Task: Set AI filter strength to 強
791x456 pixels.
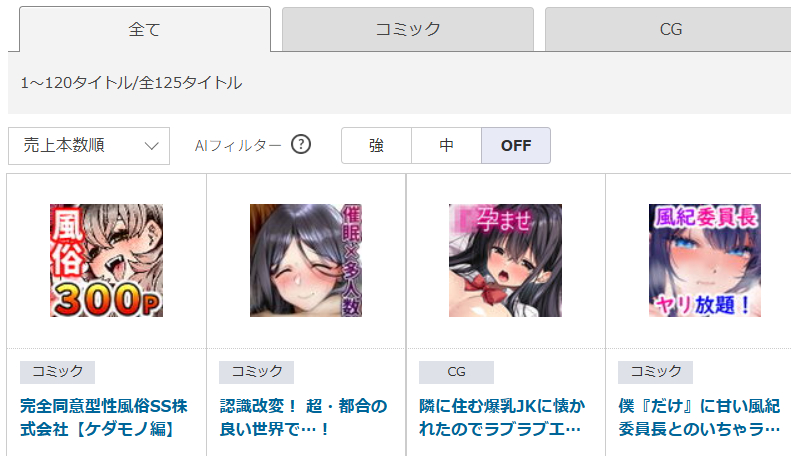Action: 376,146
